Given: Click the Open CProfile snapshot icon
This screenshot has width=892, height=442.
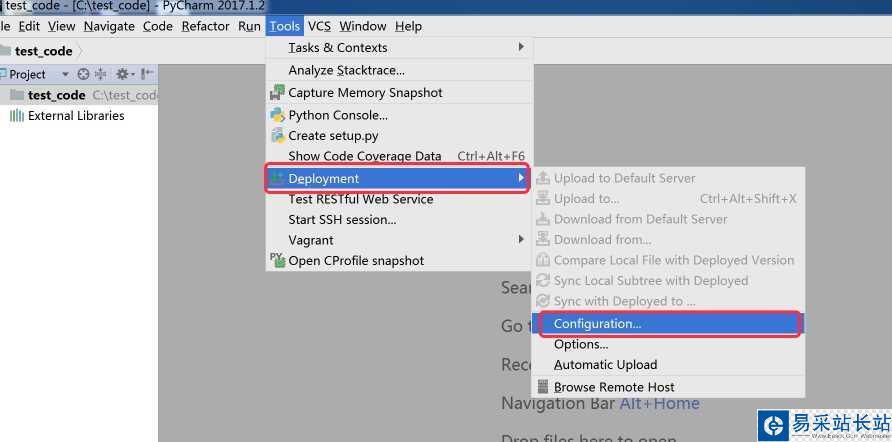Looking at the screenshot, I should [277, 260].
